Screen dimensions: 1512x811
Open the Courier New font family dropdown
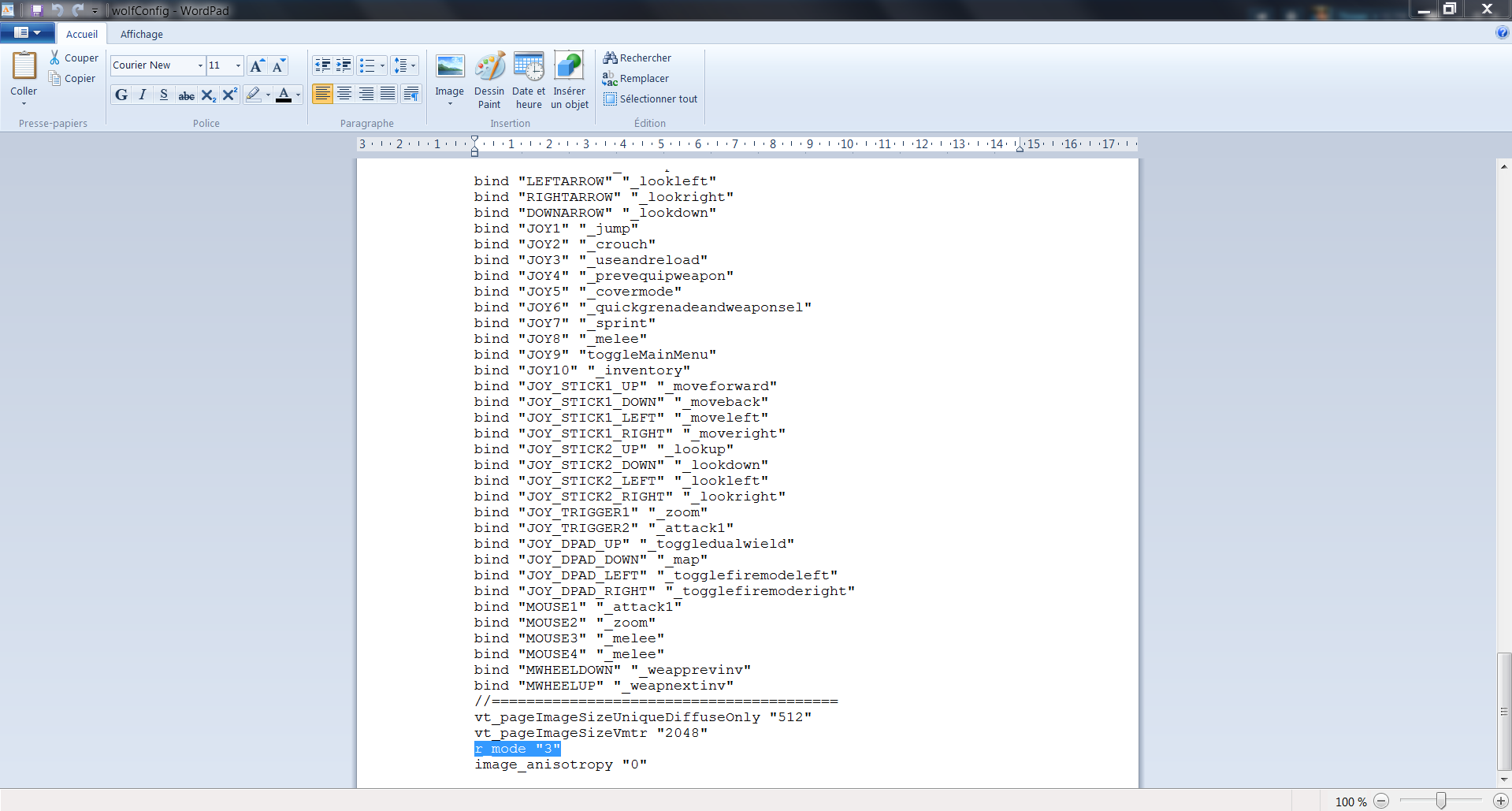(x=200, y=65)
